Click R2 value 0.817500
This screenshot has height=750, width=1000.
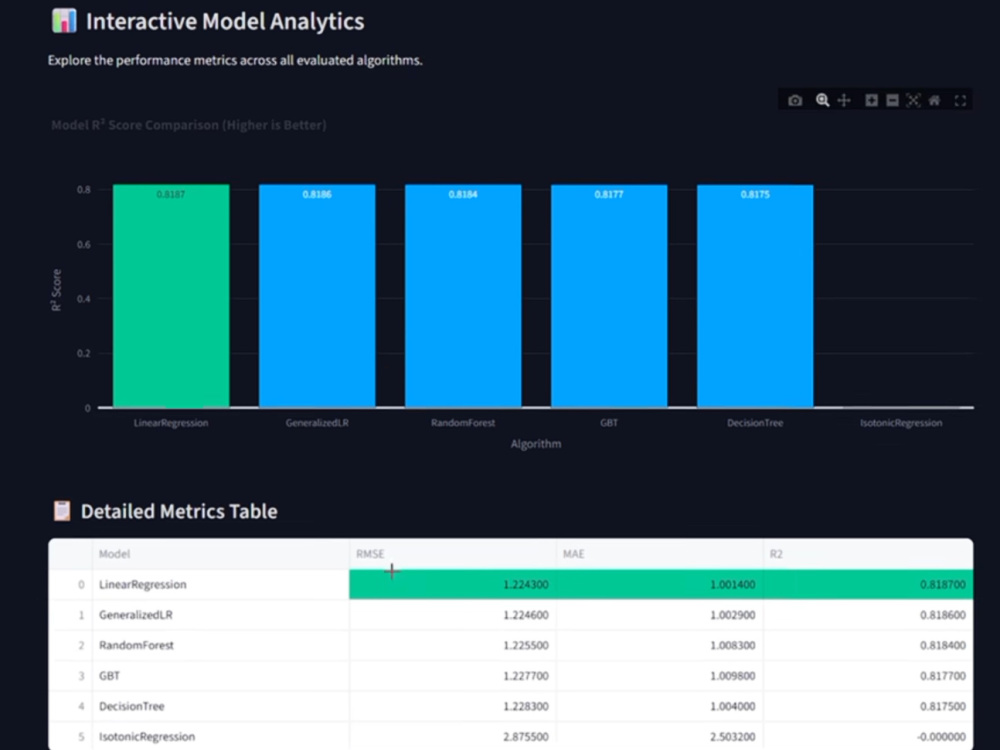pyautogui.click(x=868, y=706)
